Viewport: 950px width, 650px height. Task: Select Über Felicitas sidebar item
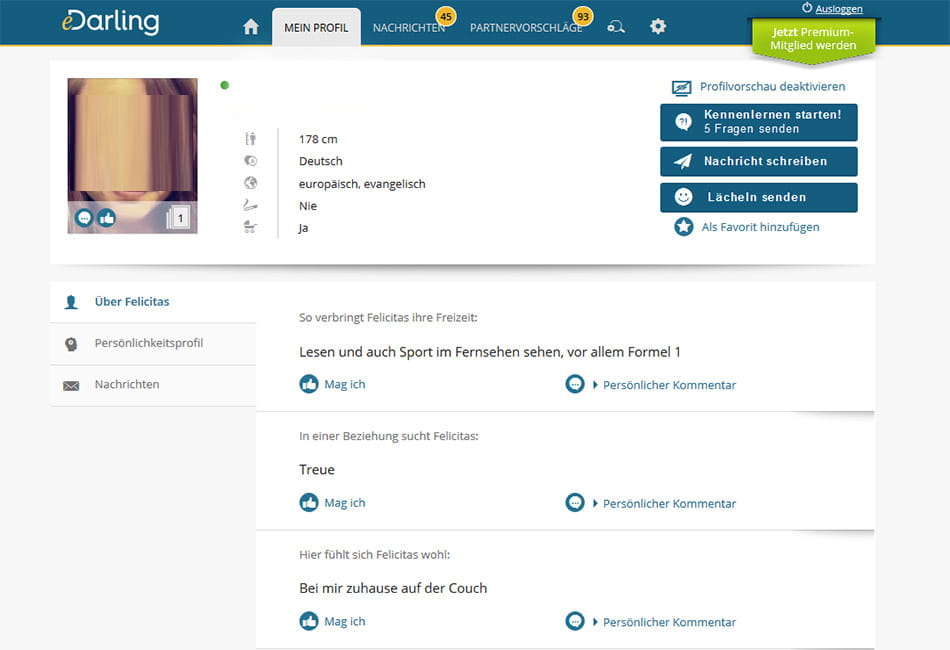click(153, 302)
